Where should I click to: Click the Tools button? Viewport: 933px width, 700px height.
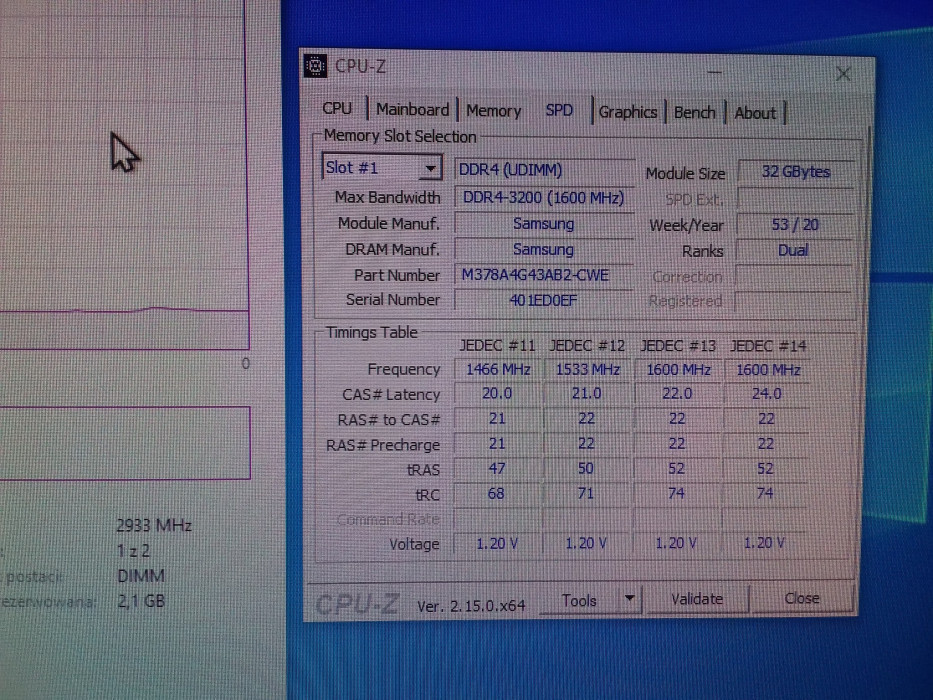click(x=580, y=601)
